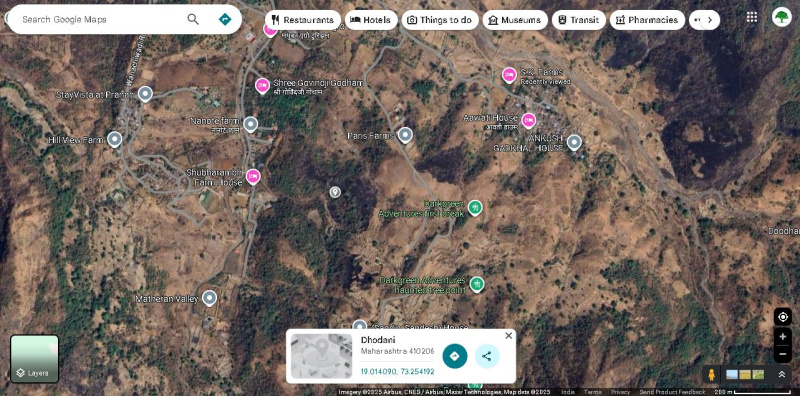Zoom out with the minus button
800x396 pixels.
tap(783, 354)
